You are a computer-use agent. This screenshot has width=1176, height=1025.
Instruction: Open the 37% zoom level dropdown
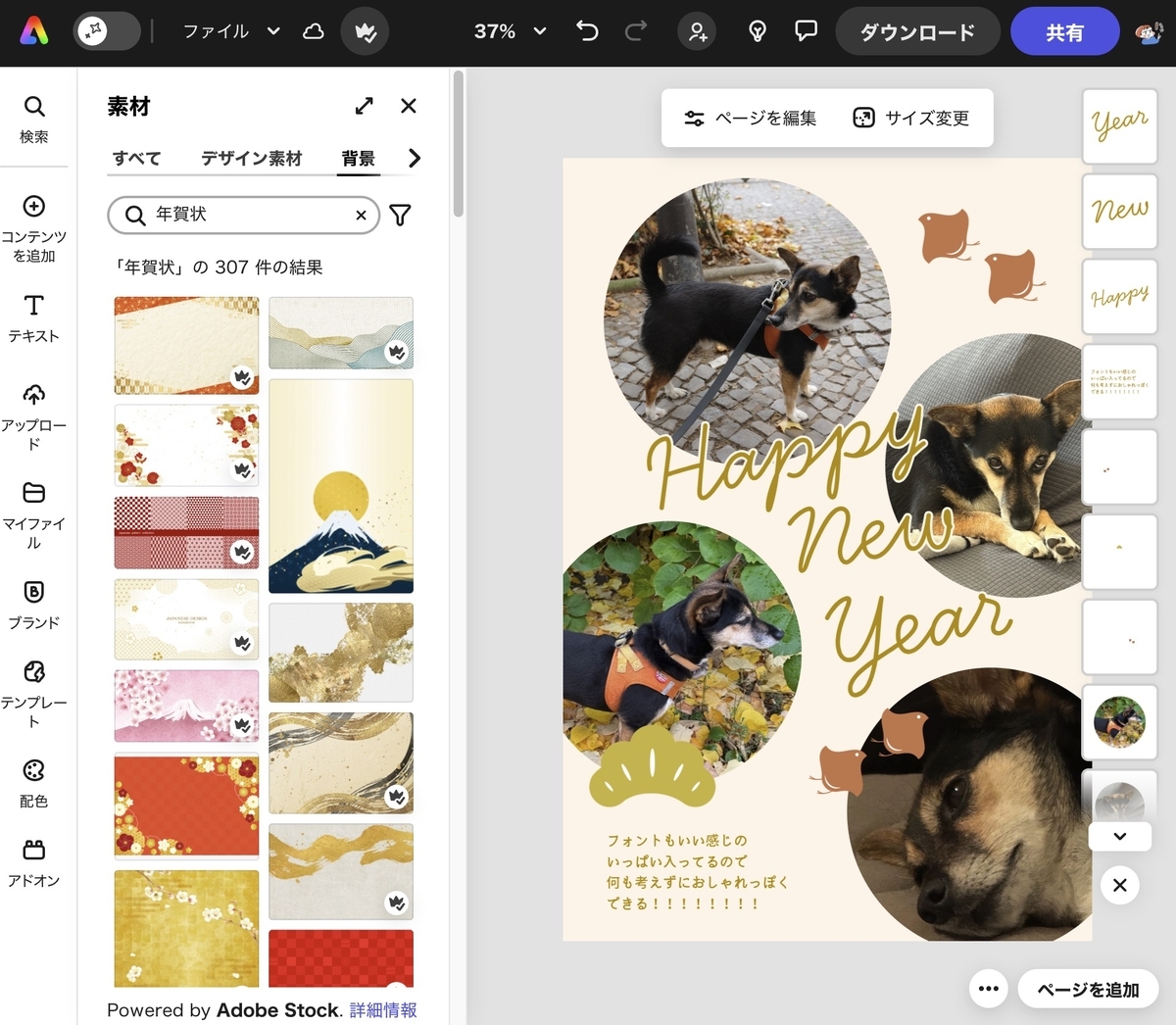pyautogui.click(x=507, y=31)
